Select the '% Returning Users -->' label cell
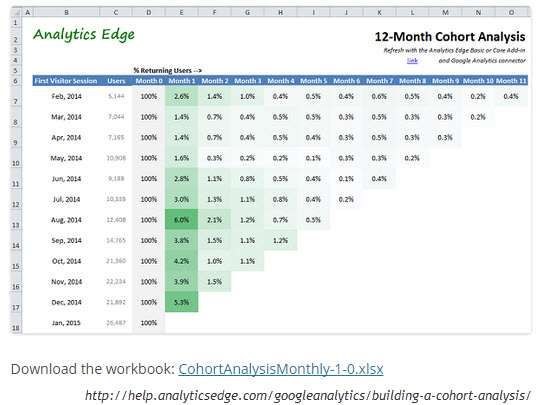 (x=168, y=70)
